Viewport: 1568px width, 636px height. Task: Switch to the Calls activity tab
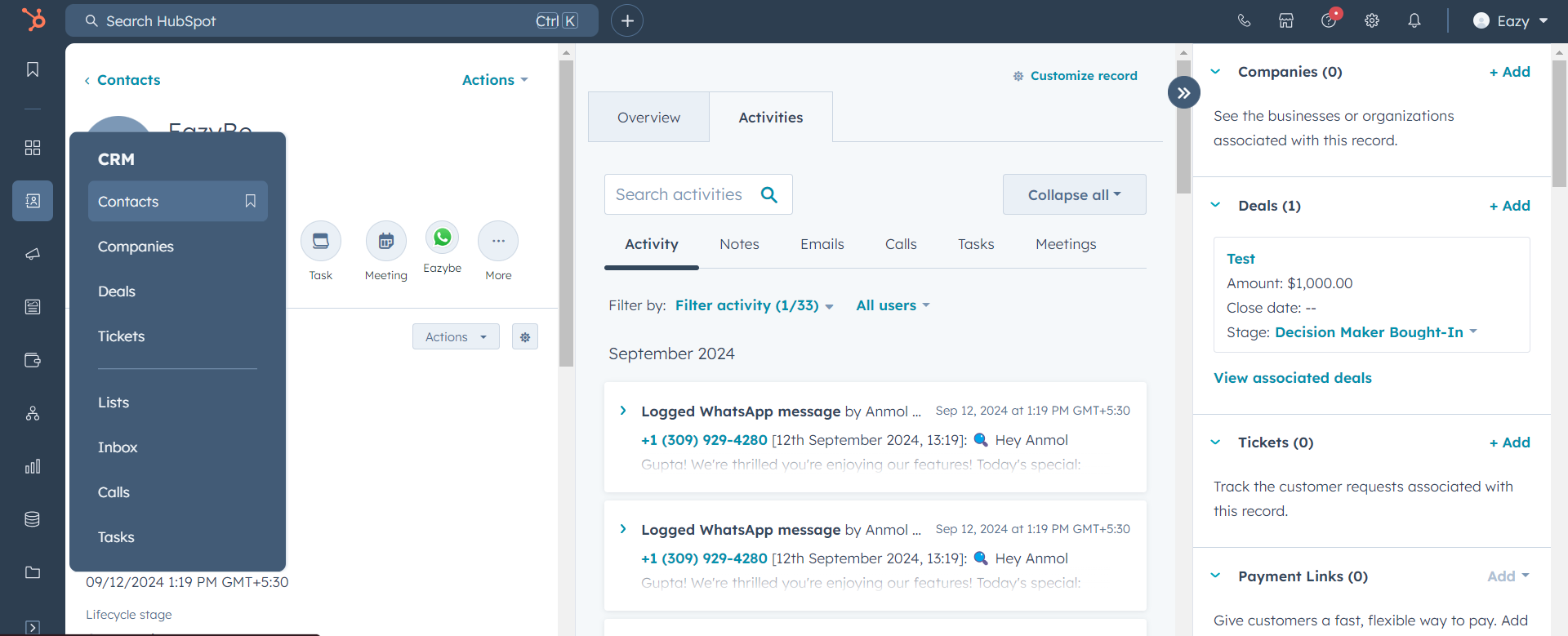[901, 244]
